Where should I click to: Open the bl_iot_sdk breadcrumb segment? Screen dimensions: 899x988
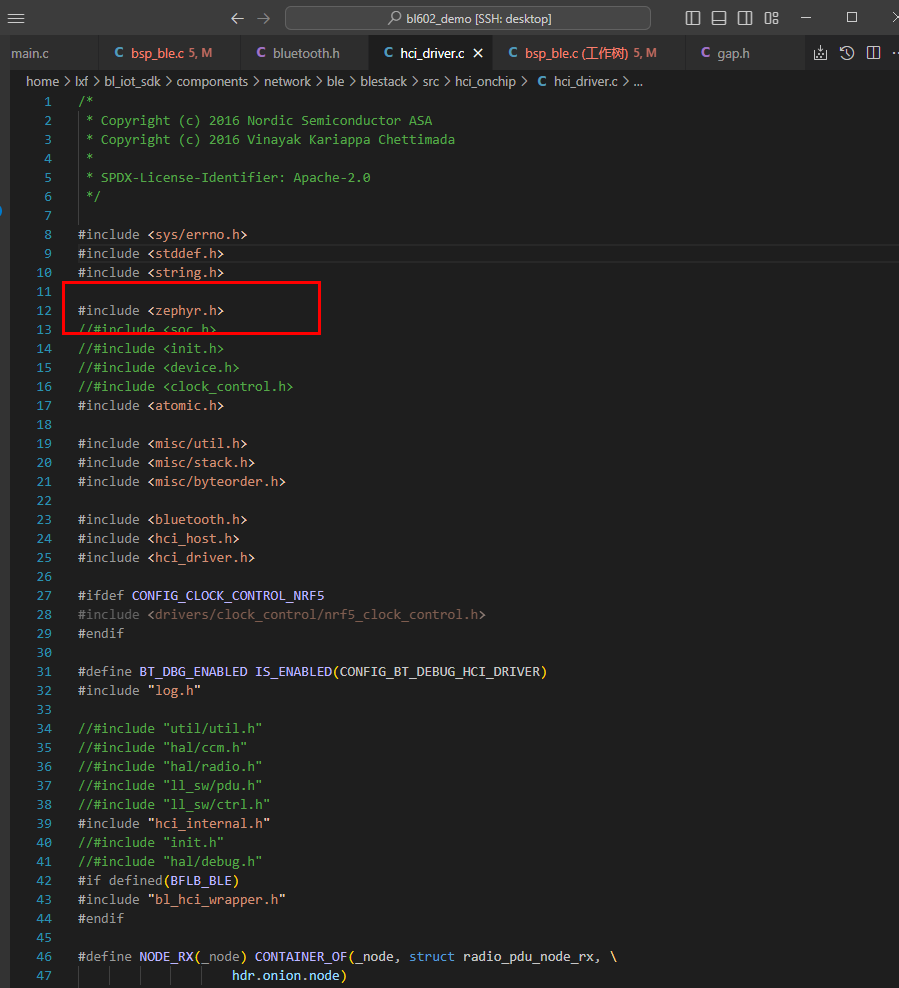(132, 81)
